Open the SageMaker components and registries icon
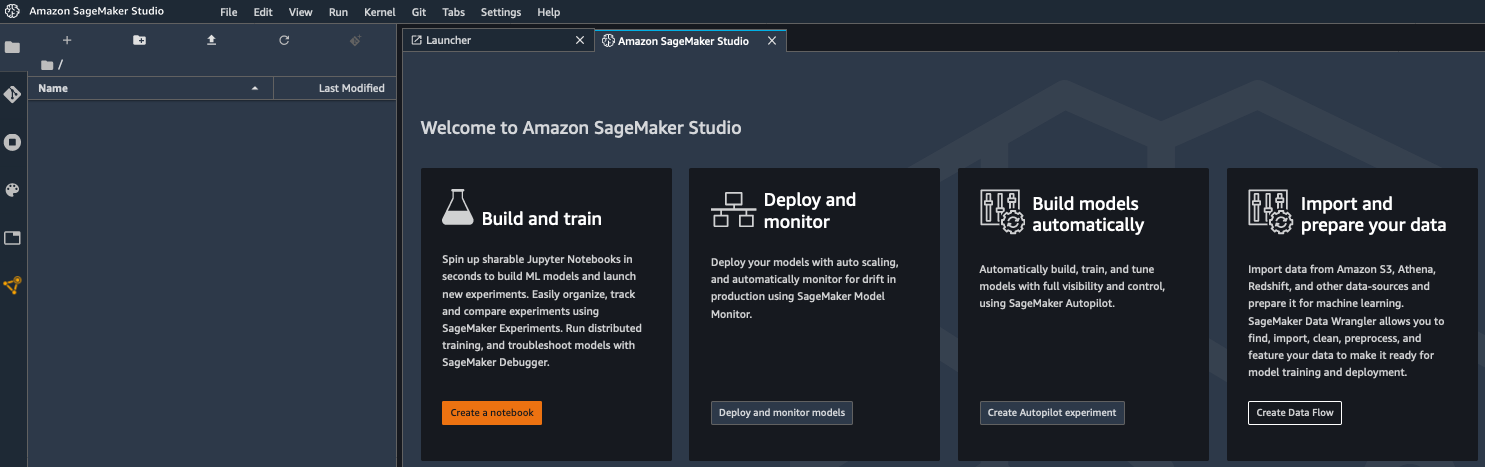 coord(12,286)
